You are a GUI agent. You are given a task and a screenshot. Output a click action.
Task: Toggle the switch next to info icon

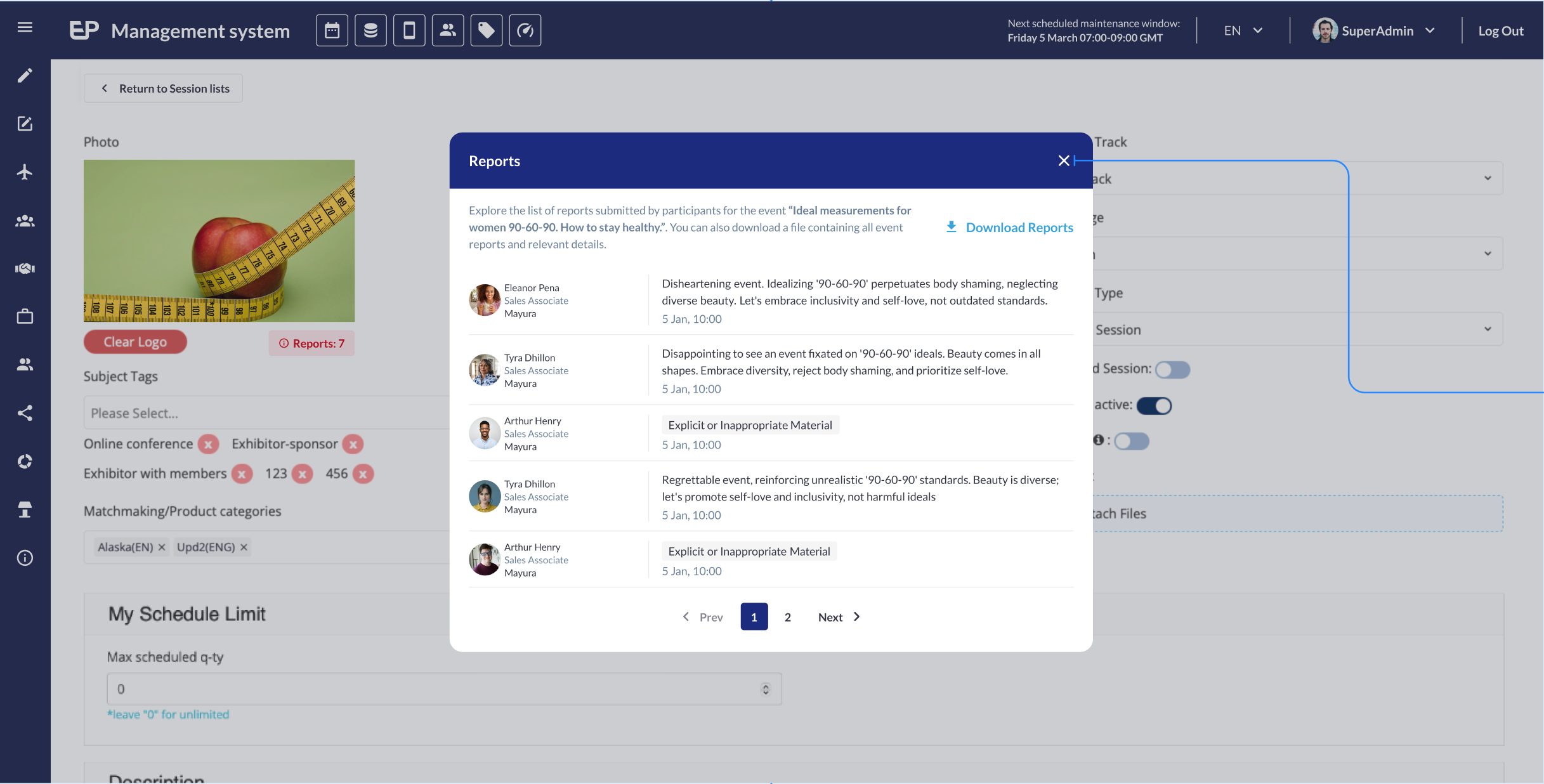coord(1132,441)
